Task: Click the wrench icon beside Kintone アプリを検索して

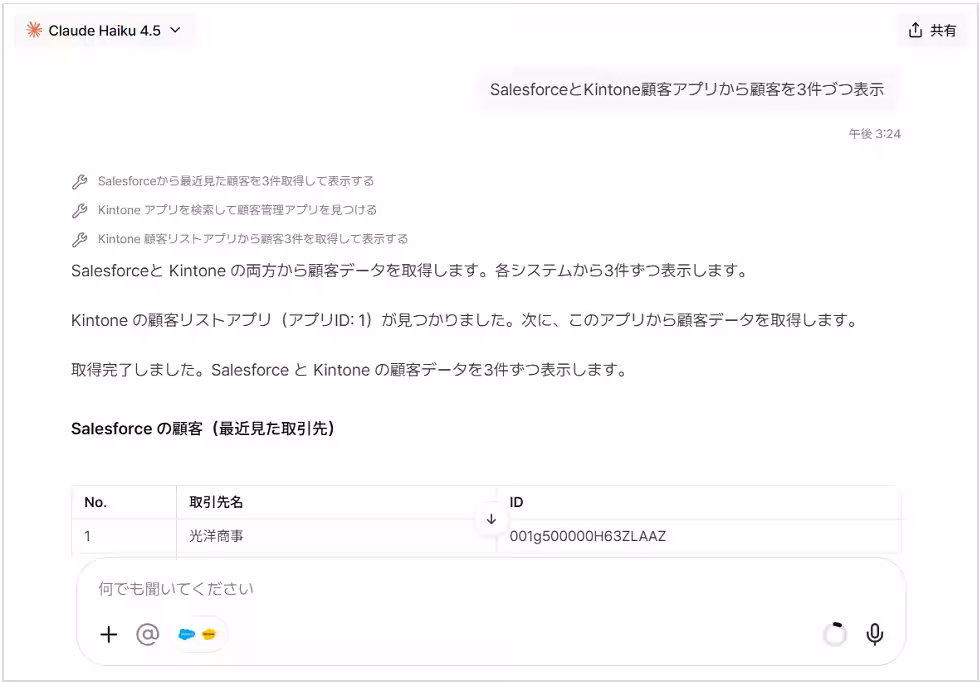Action: point(79,210)
